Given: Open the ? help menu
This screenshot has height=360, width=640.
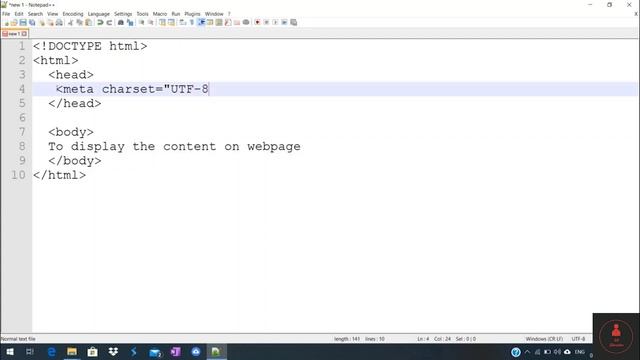Looking at the screenshot, I should click(229, 14).
